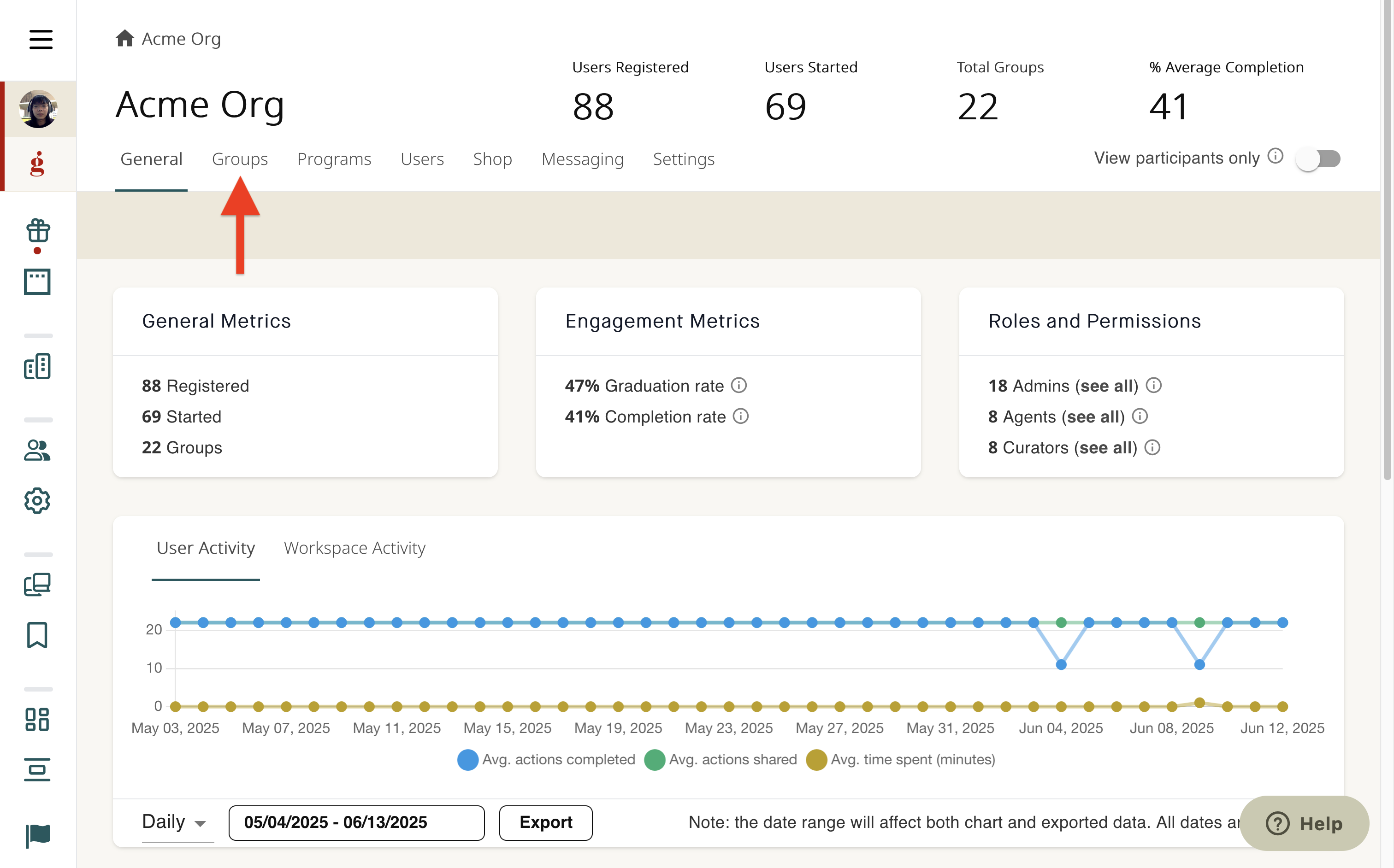The height and width of the screenshot is (868, 1394).
Task: Switch to the Groups tab
Action: pos(240,159)
